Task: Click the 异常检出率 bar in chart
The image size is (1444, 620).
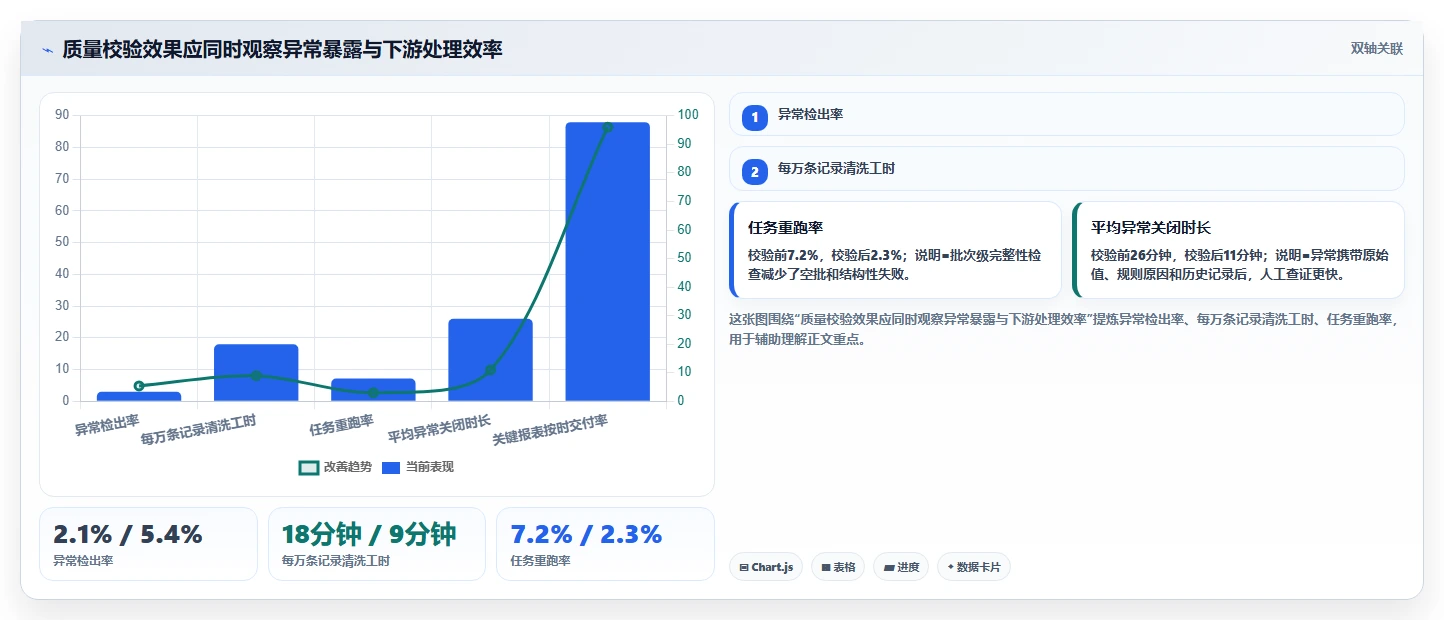Action: (139, 397)
